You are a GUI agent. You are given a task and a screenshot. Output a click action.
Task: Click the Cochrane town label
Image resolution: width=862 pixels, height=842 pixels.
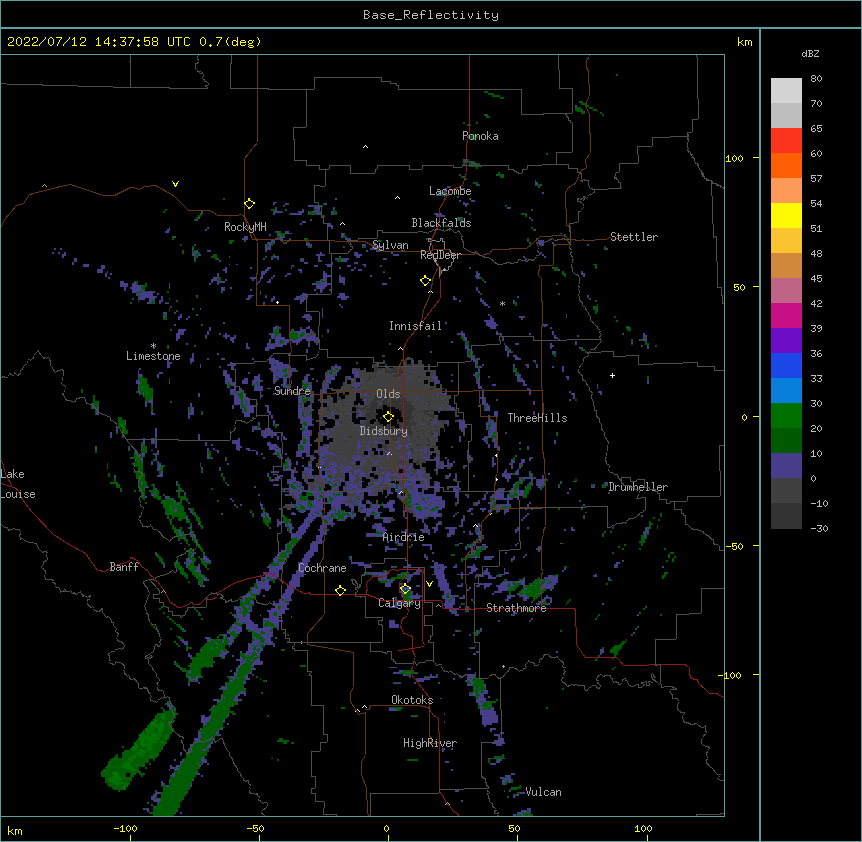pos(322,568)
